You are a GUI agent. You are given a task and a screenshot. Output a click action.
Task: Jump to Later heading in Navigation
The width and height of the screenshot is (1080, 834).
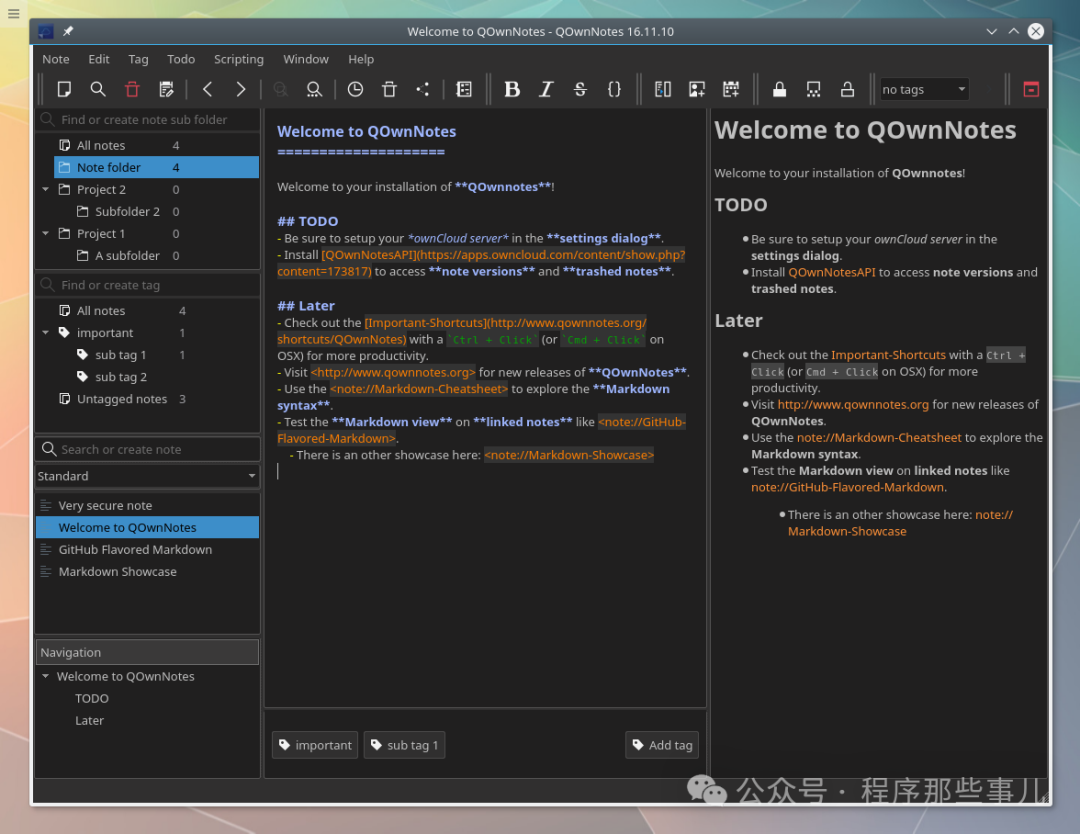click(x=90, y=720)
